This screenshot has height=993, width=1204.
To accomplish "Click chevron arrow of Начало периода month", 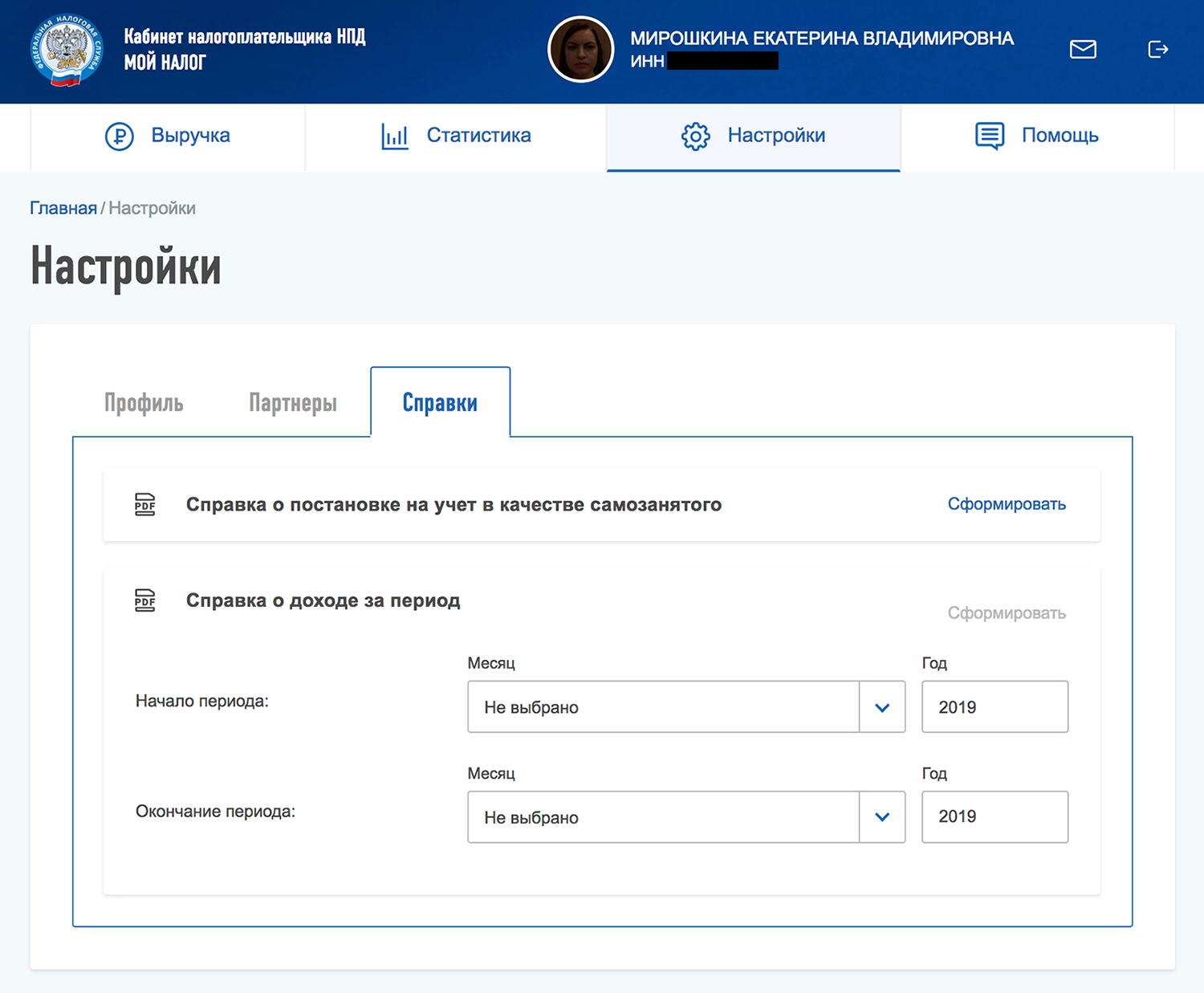I will click(x=882, y=707).
